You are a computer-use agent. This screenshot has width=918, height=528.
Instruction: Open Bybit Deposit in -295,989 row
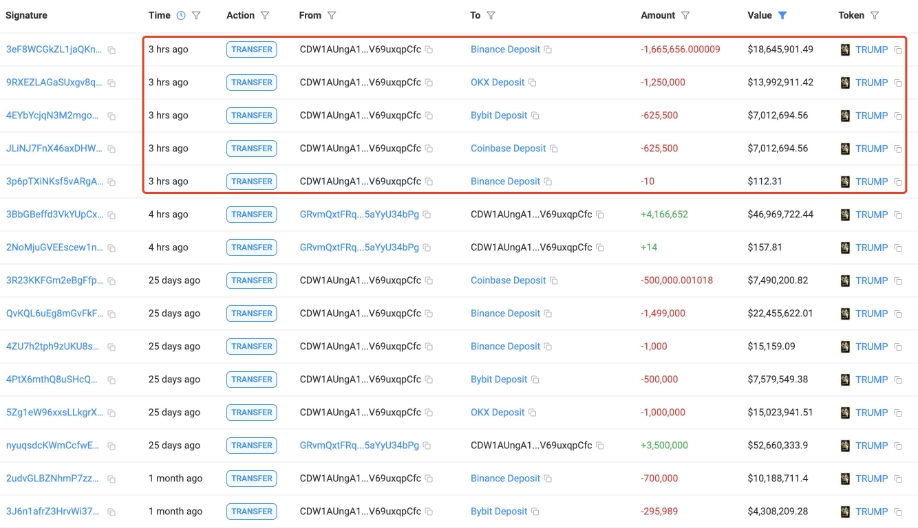tap(498, 512)
